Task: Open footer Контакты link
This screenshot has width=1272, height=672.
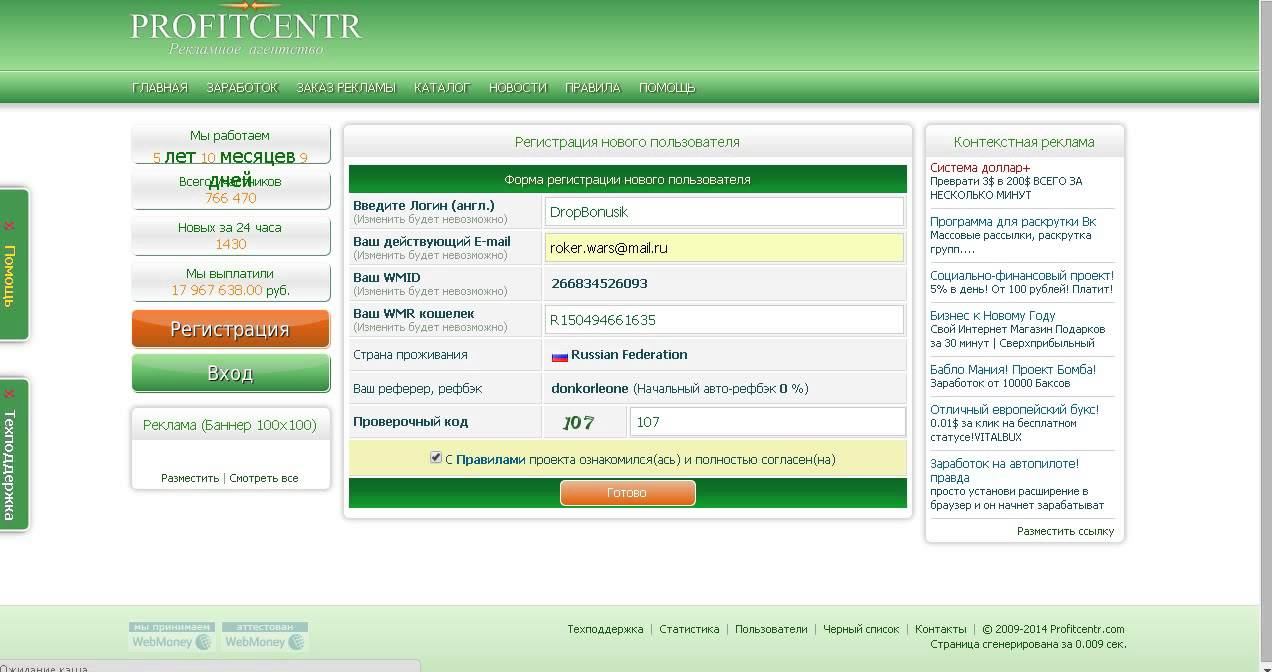Action: coord(941,630)
